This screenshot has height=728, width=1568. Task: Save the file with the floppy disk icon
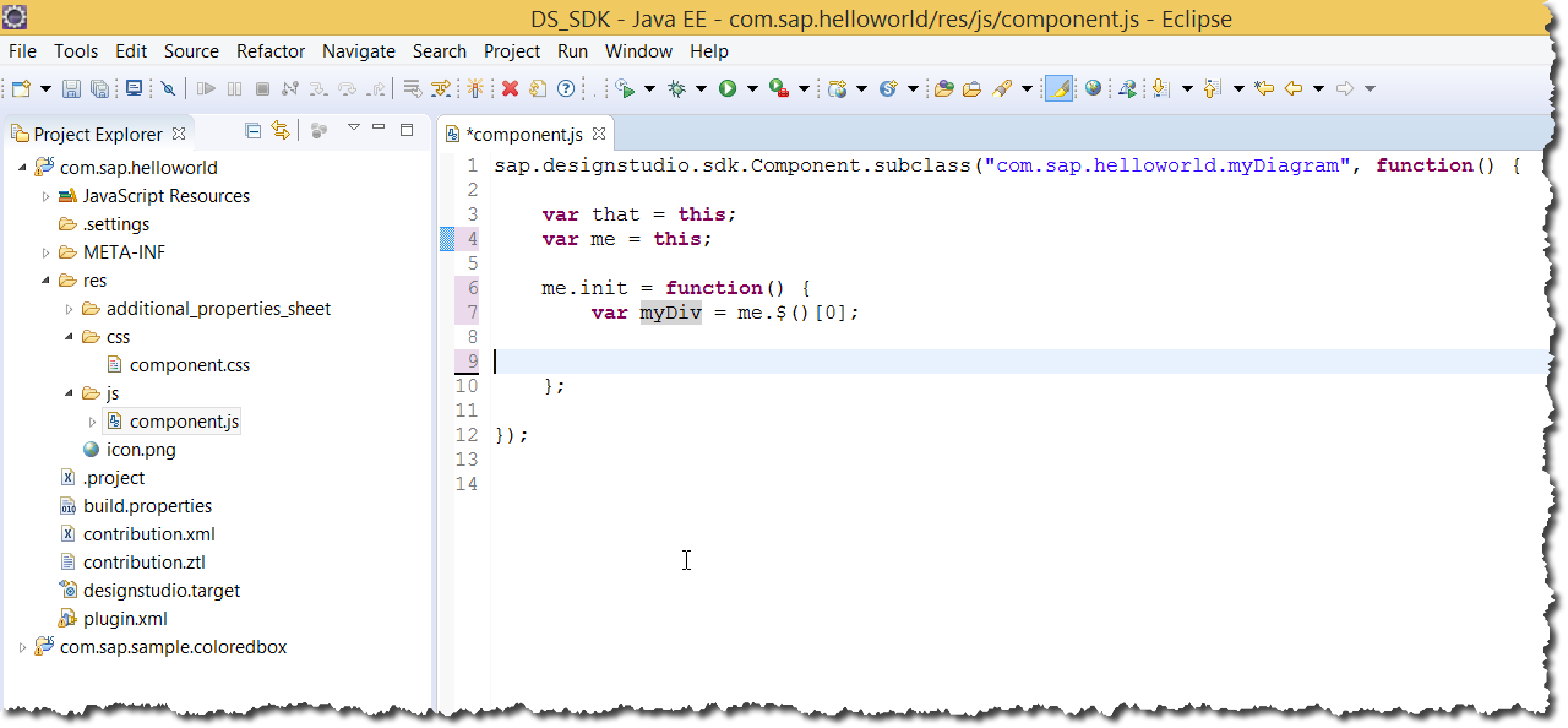(72, 89)
